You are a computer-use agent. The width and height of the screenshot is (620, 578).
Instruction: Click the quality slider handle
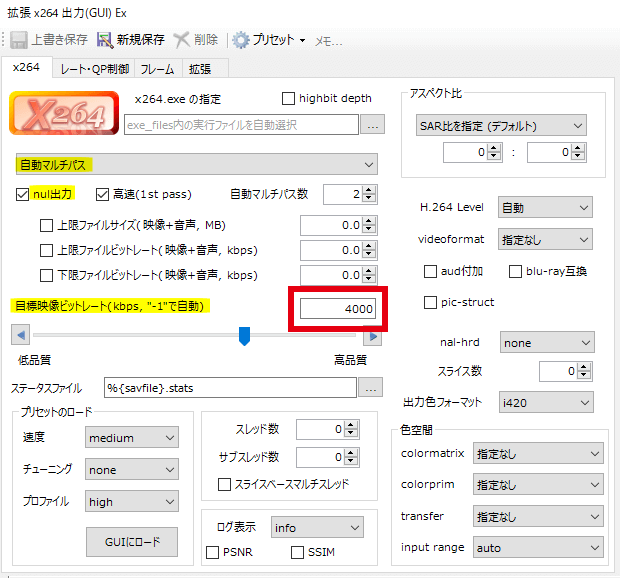243,337
